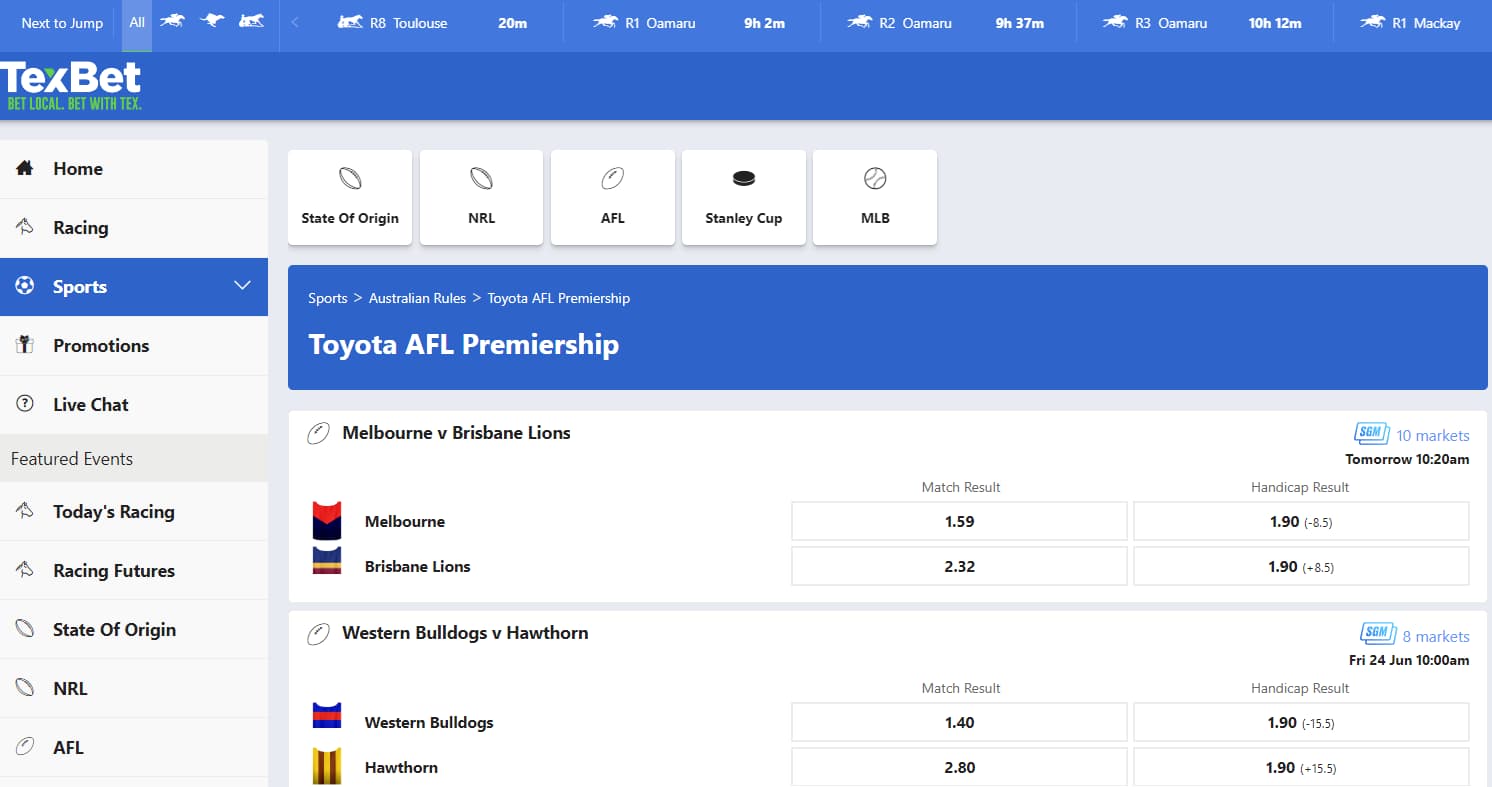Click the Sports breadcrumb link
The image size is (1492, 787).
coord(328,298)
